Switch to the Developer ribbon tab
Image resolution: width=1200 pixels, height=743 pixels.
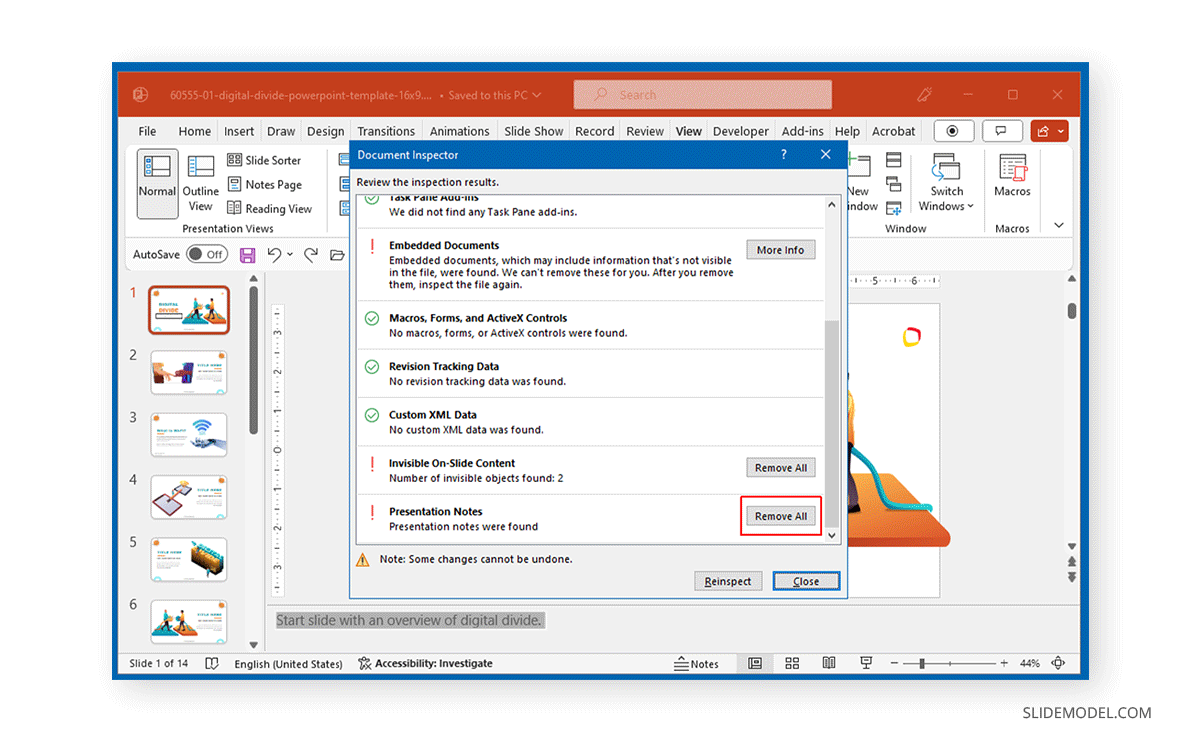[x=740, y=131]
